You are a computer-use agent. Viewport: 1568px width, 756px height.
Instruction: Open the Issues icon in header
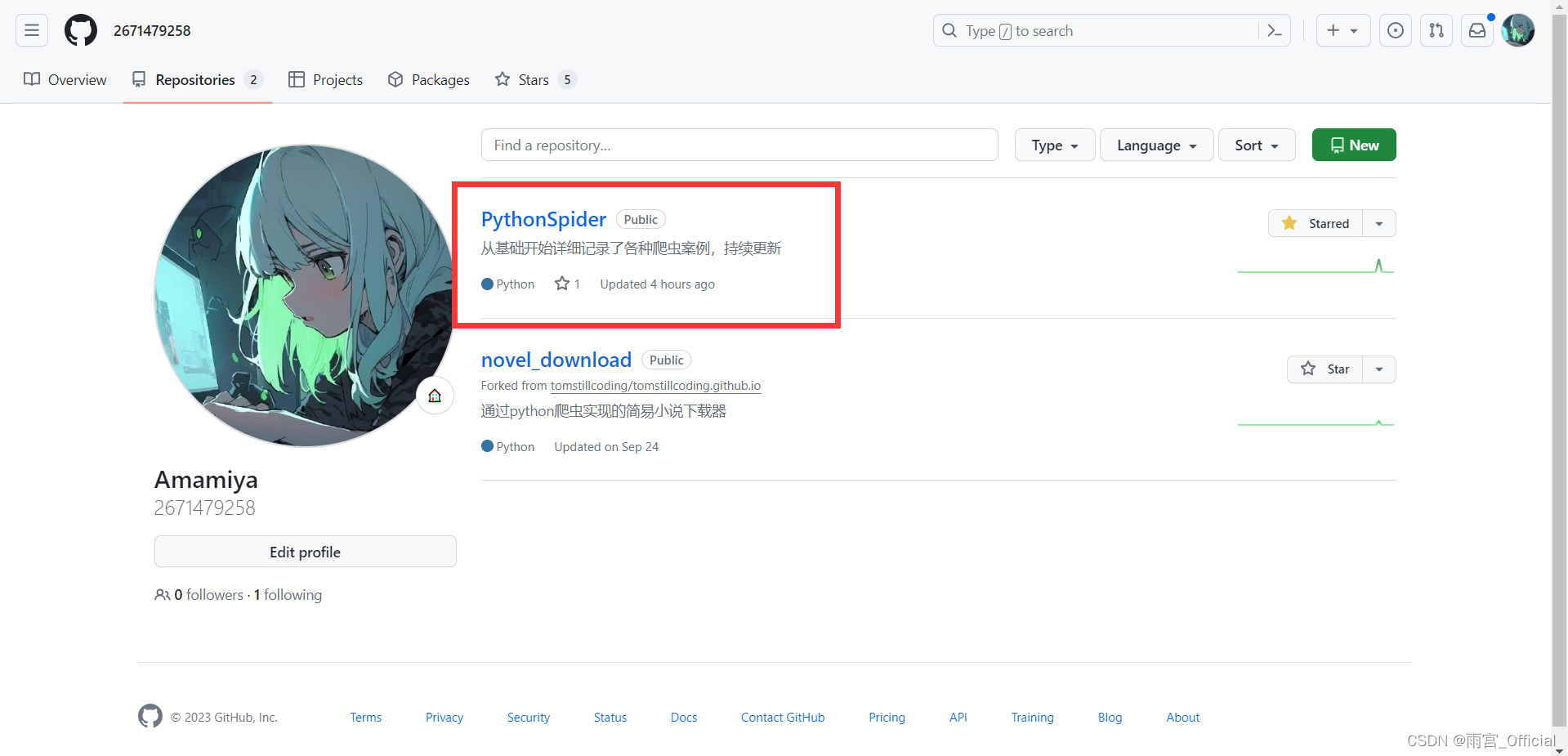pos(1396,30)
